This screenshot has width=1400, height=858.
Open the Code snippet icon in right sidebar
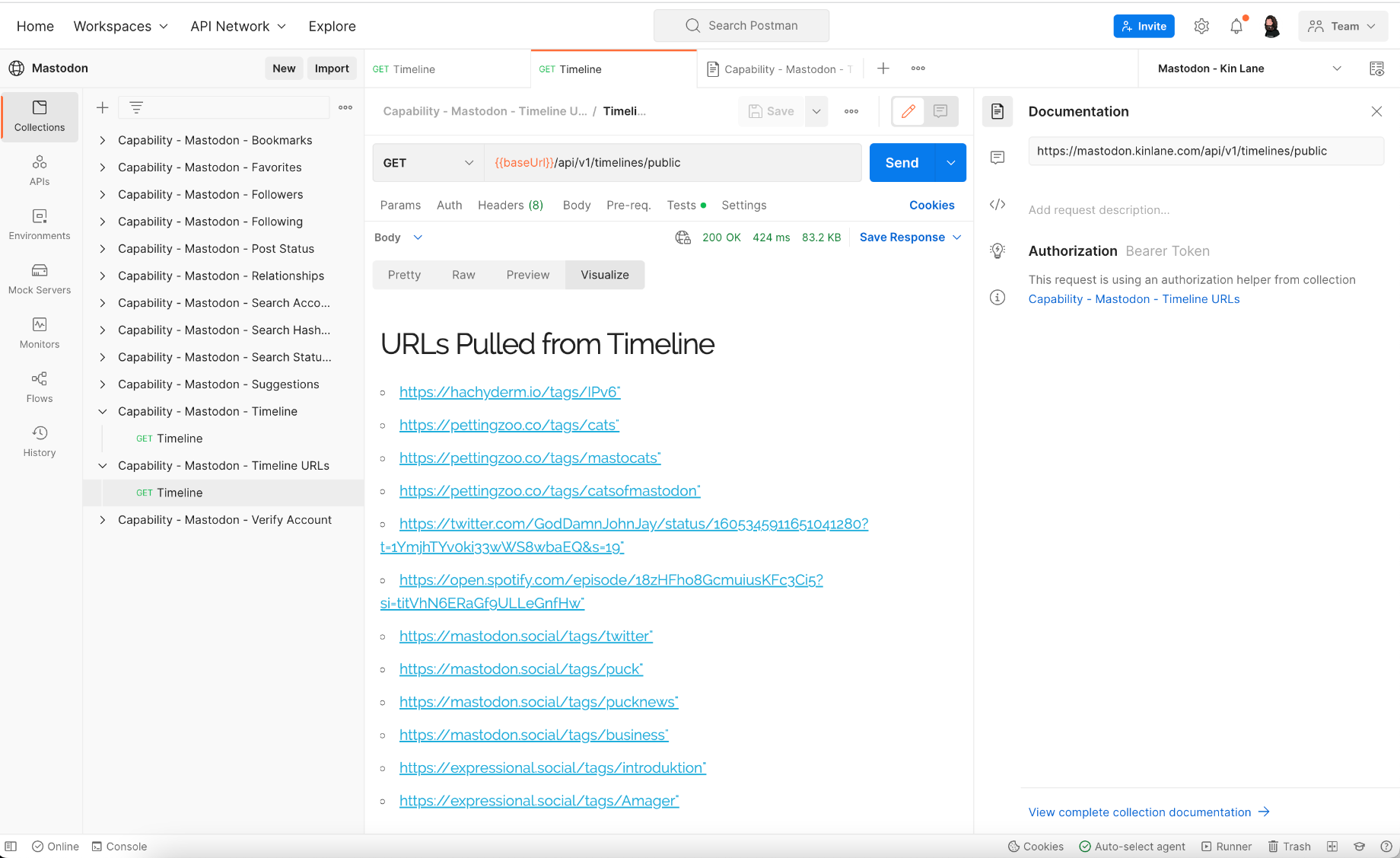tap(998, 204)
